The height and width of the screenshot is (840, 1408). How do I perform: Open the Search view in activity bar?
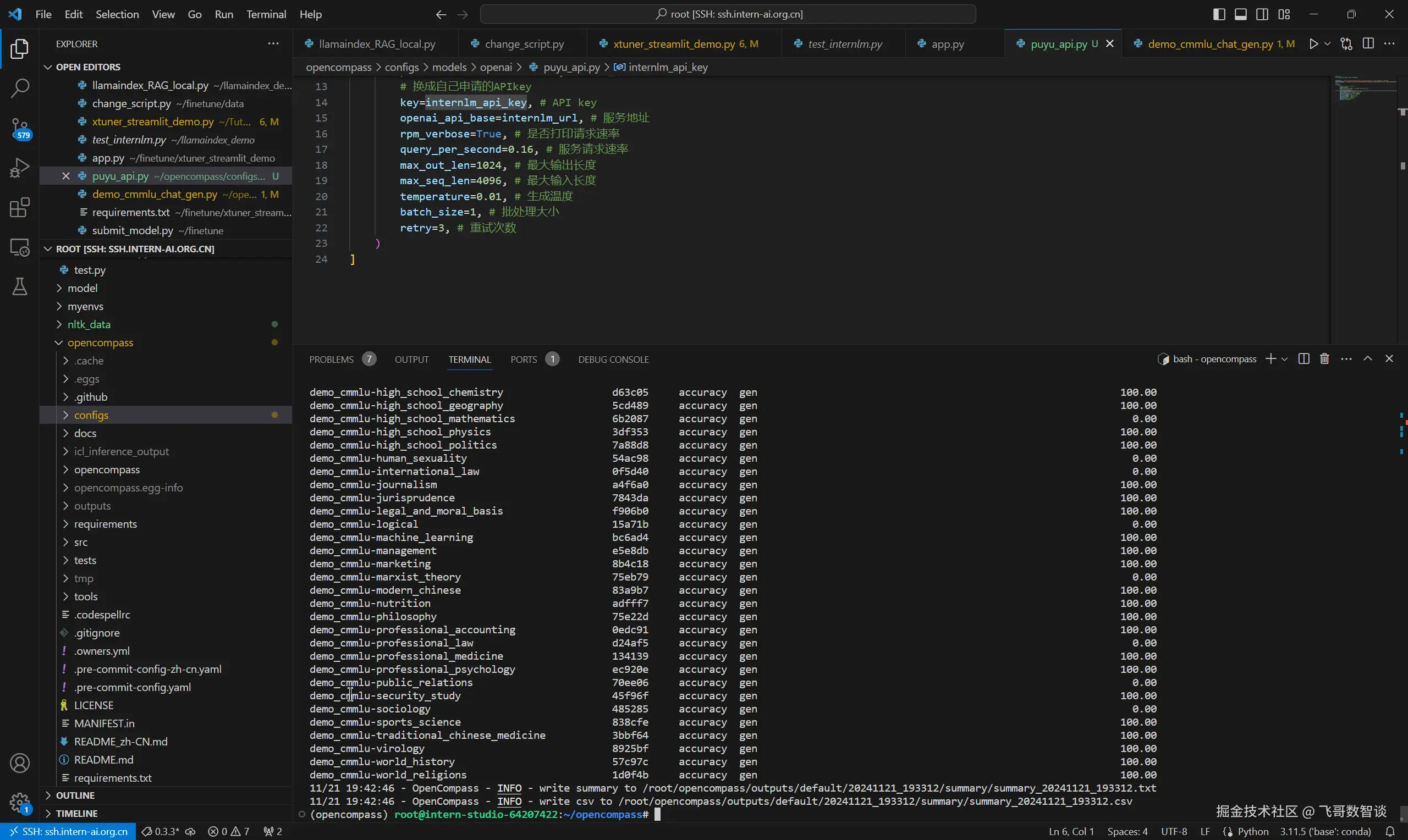click(20, 88)
